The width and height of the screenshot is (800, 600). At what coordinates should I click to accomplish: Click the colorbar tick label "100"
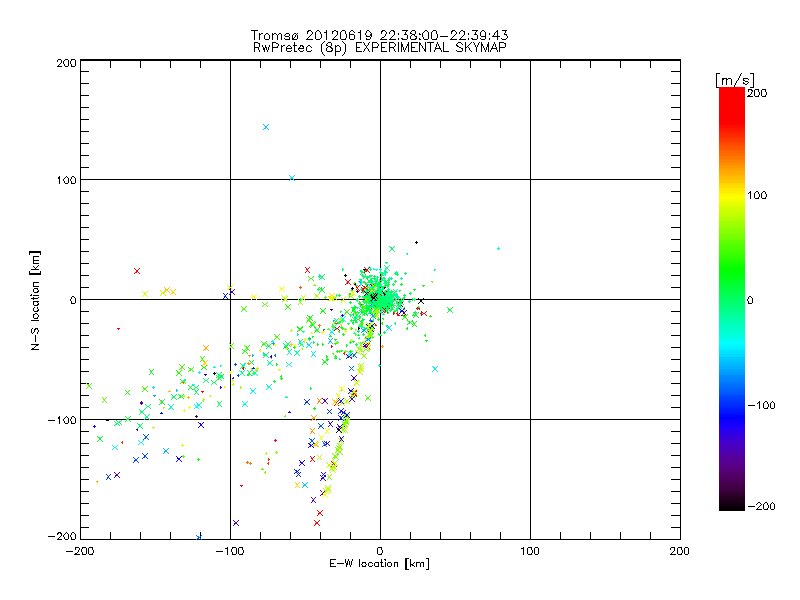(x=757, y=195)
